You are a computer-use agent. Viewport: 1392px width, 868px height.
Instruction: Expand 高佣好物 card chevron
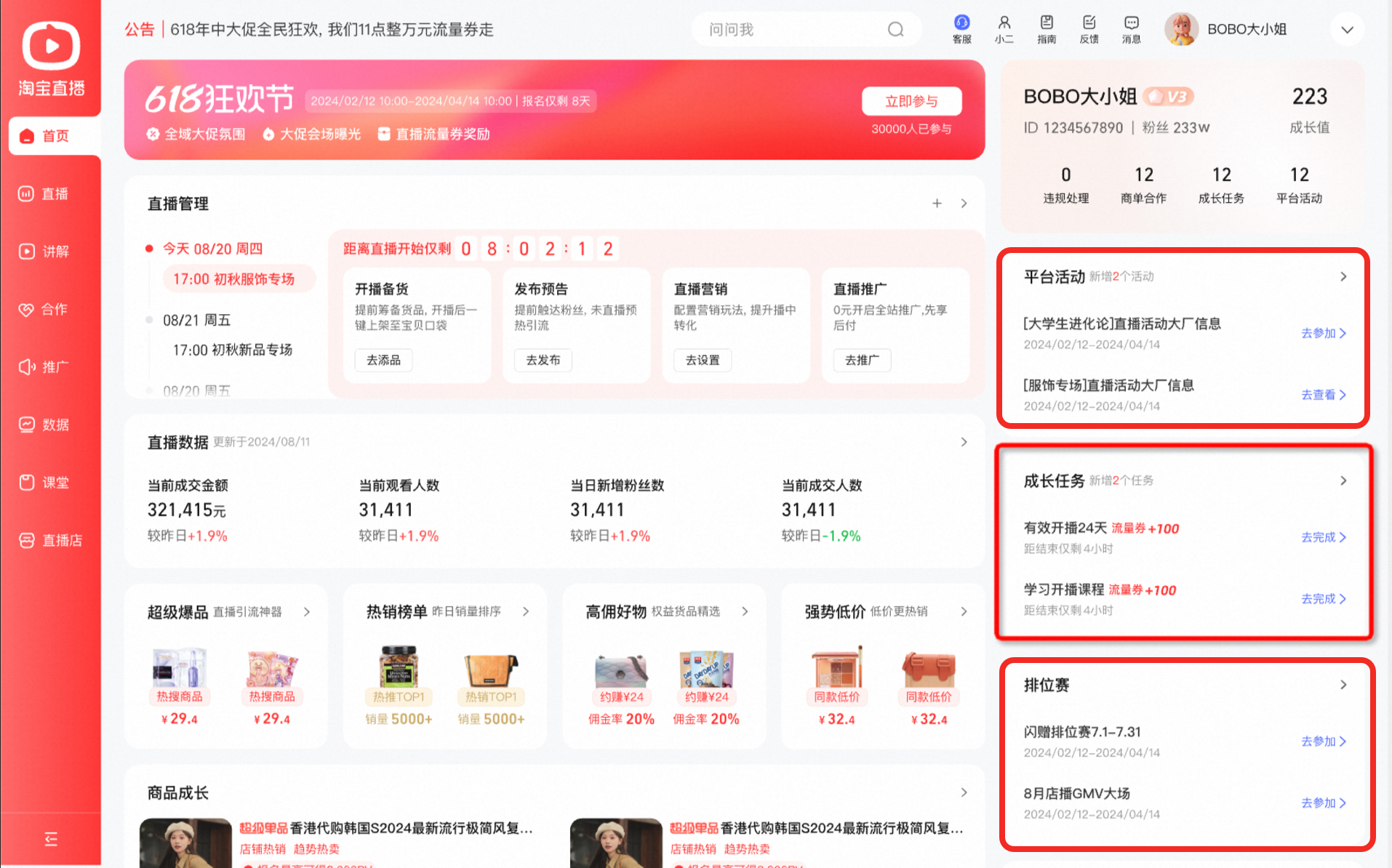click(x=745, y=611)
